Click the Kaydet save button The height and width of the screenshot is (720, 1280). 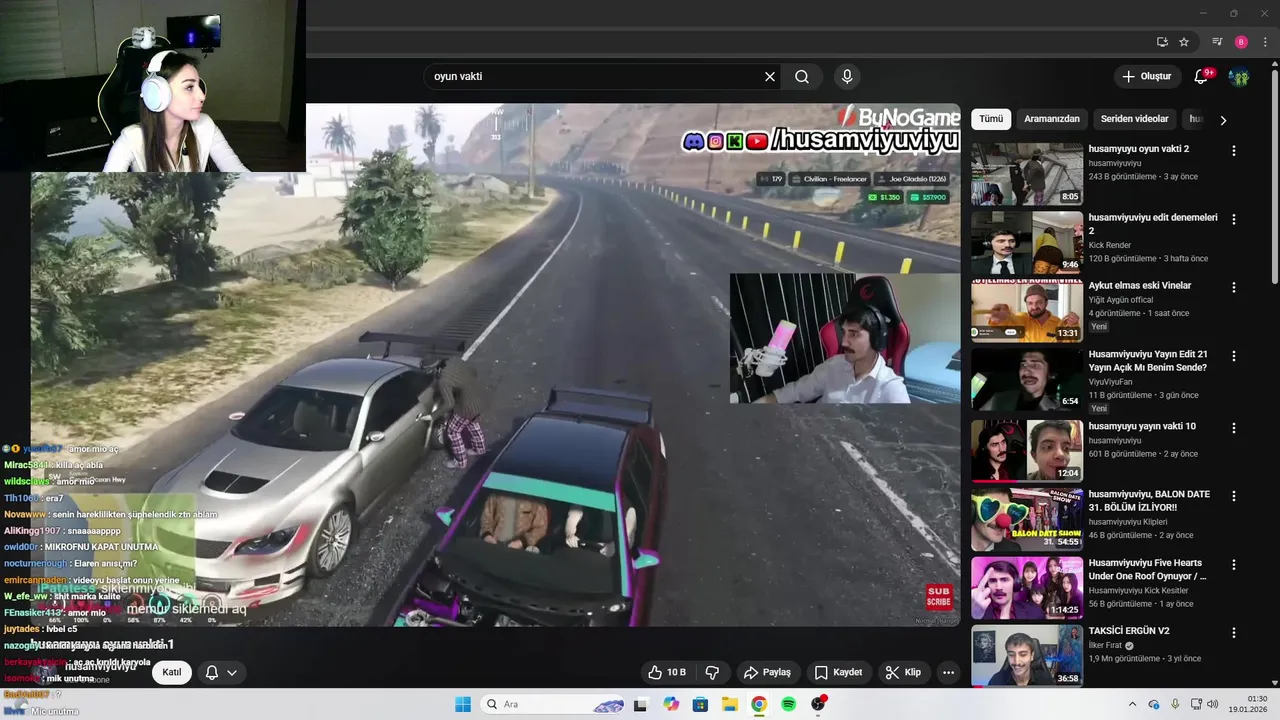point(838,672)
